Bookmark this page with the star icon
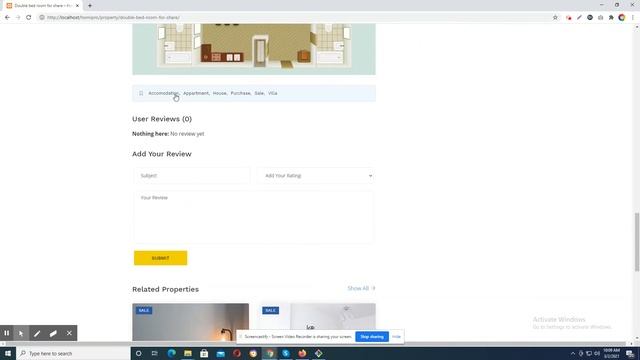The height and width of the screenshot is (360, 640). (x=555, y=18)
